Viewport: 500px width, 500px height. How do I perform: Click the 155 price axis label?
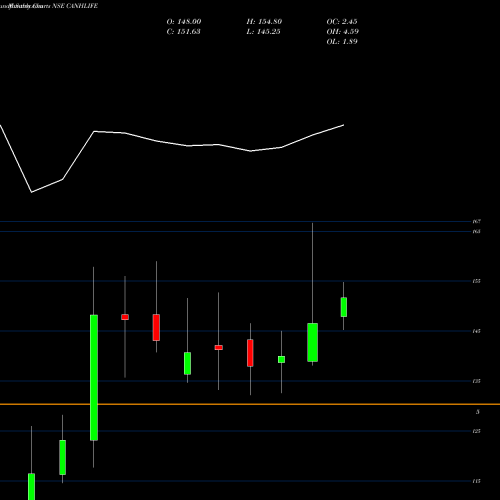pos(476,281)
